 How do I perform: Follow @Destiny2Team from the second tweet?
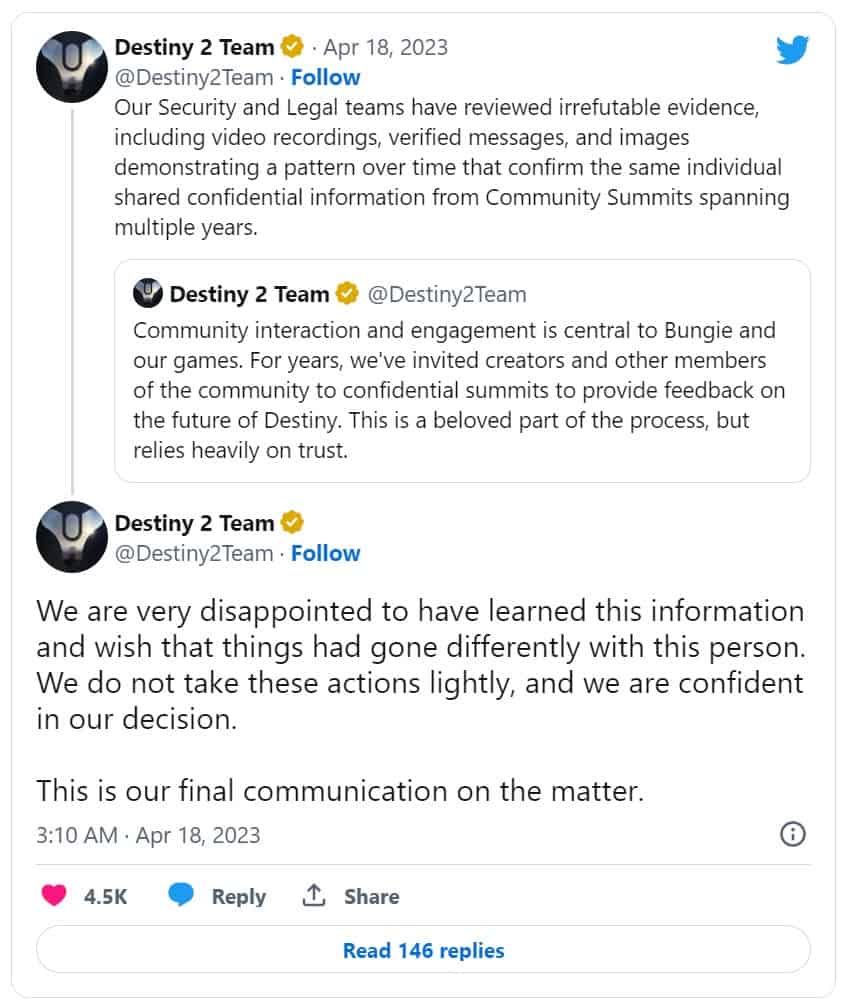[325, 553]
